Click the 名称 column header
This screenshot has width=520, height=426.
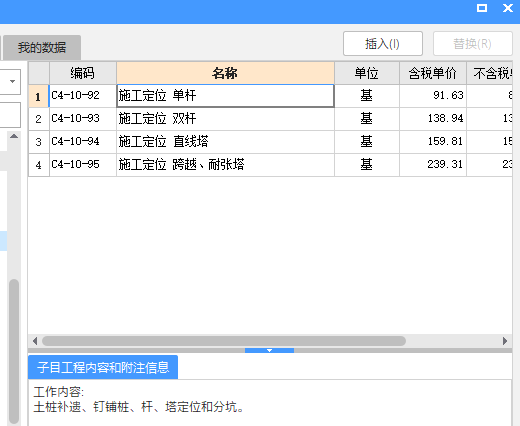(x=225, y=73)
